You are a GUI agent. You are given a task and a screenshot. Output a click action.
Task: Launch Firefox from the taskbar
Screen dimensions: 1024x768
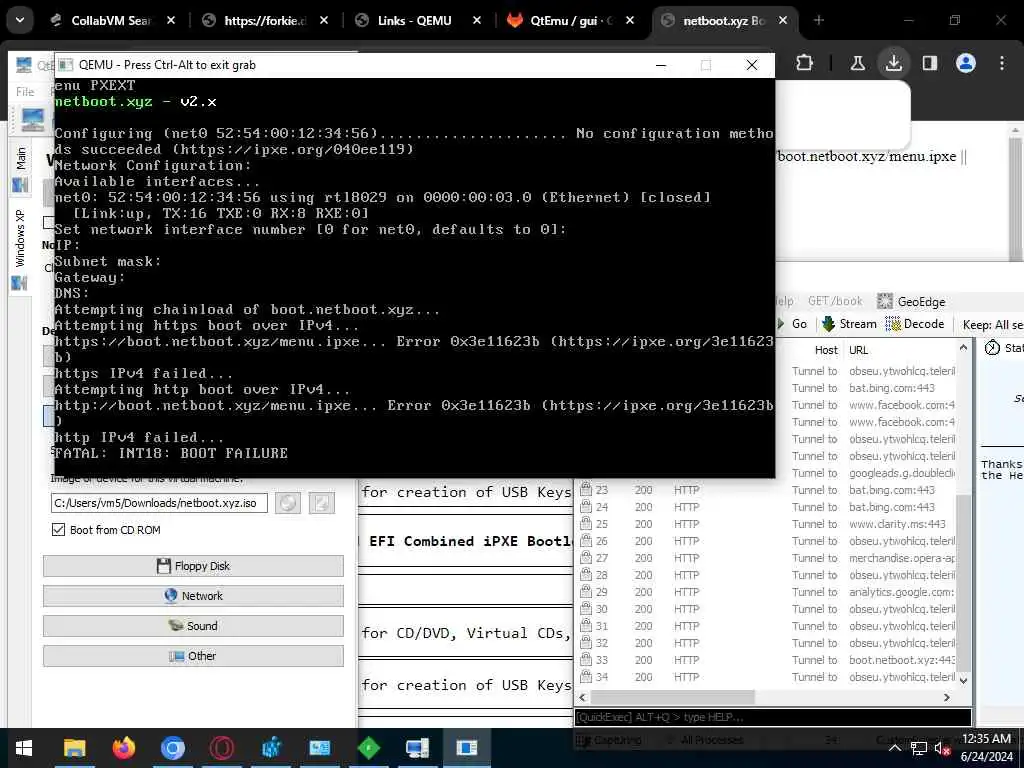coord(123,748)
